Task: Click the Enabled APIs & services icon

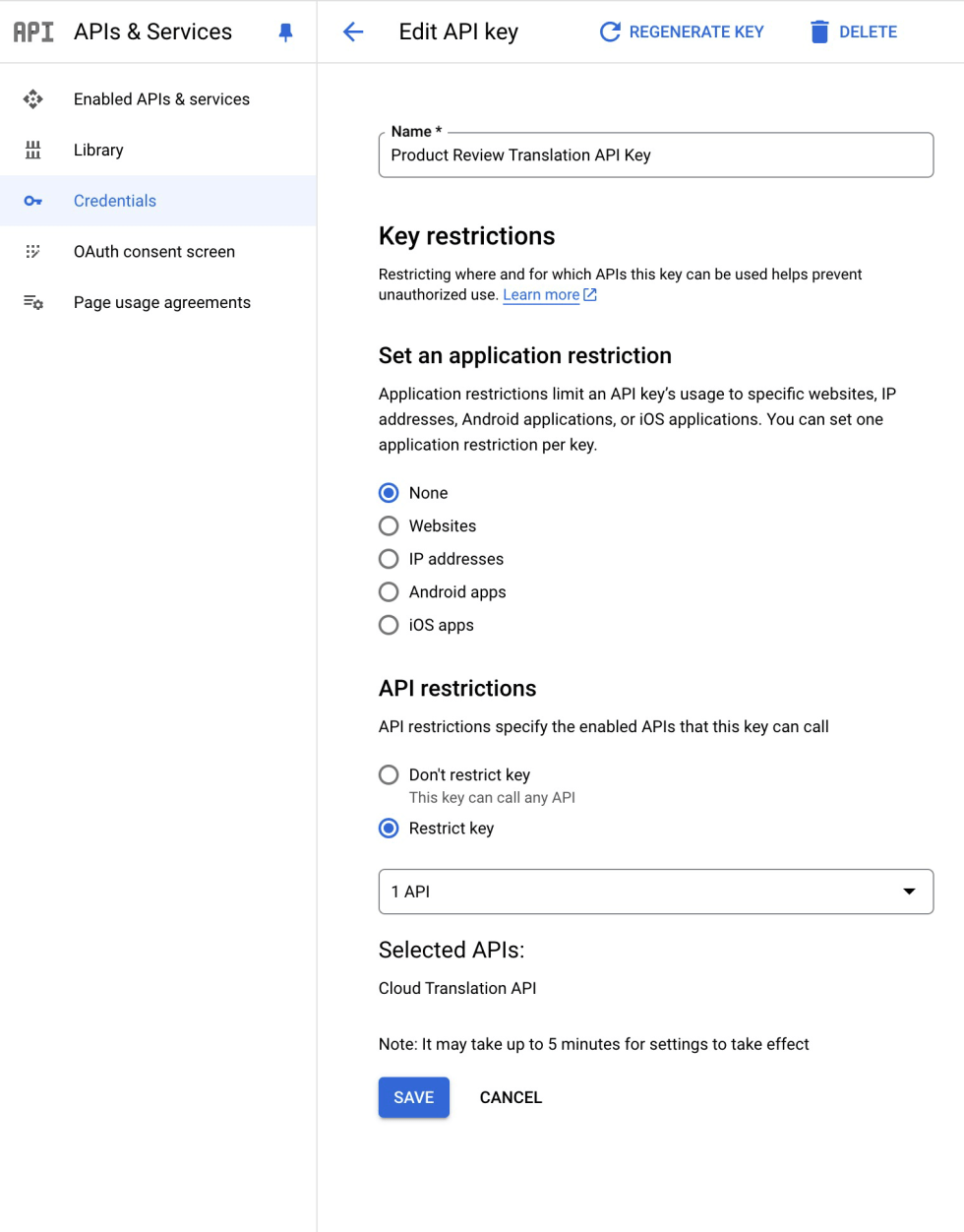Action: point(33,99)
